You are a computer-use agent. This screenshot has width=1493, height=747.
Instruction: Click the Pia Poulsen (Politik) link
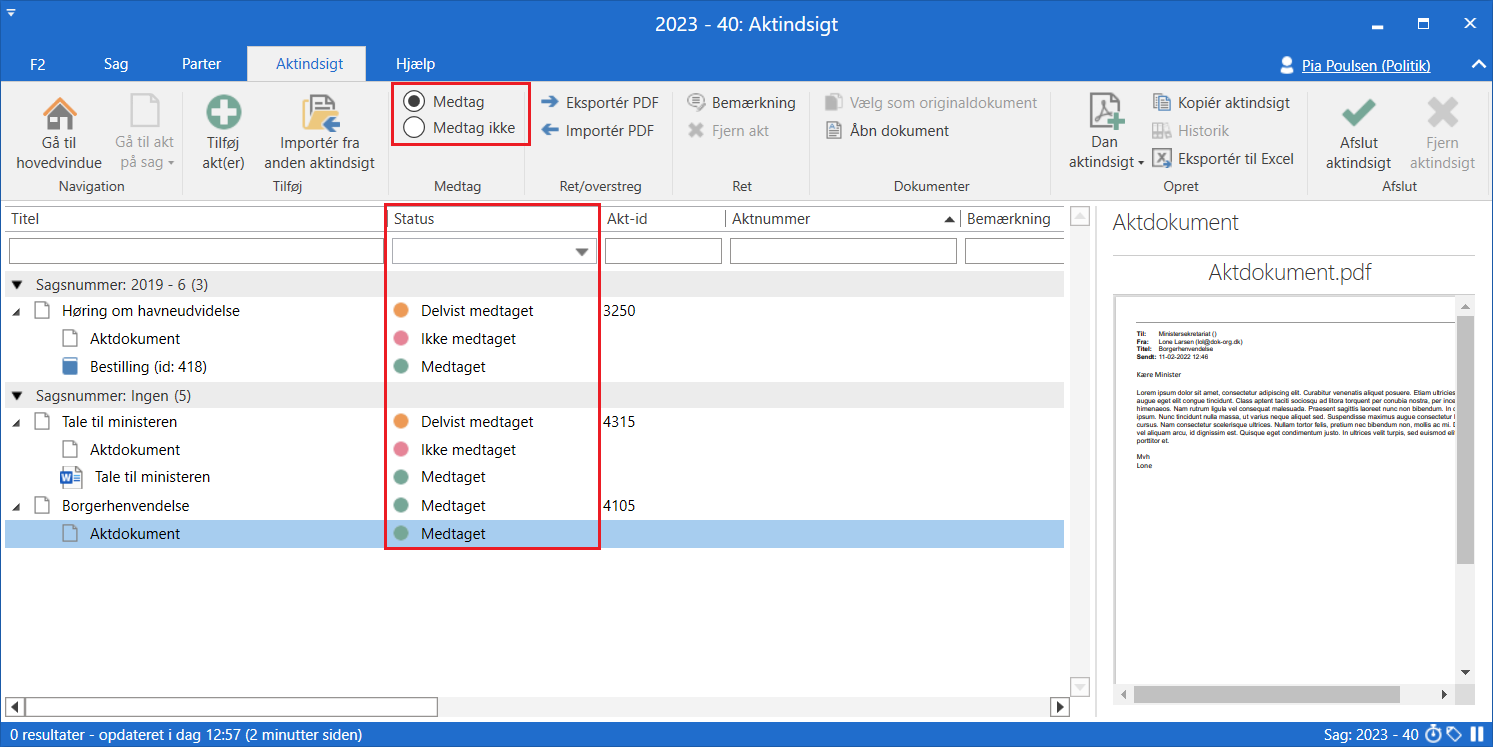[x=1366, y=66]
